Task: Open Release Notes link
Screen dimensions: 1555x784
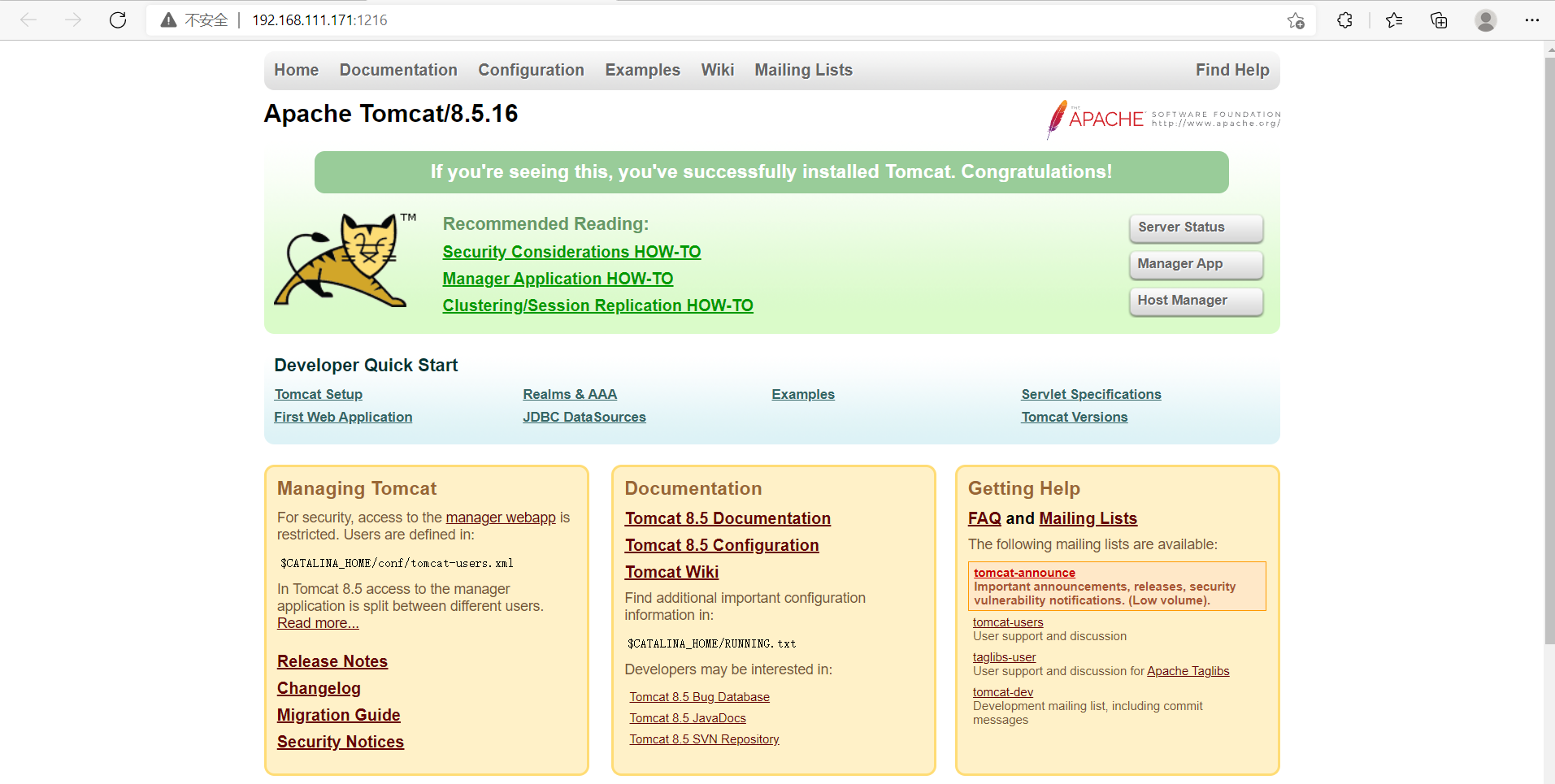Action: click(x=332, y=661)
